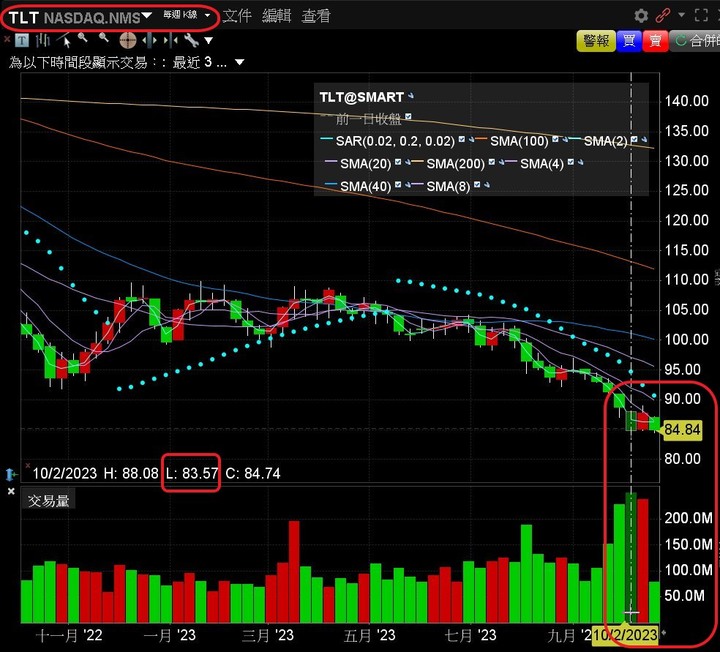This screenshot has height=652, width=720.
Task: Edit SMA(20) via its wrench icon
Action: [407, 163]
